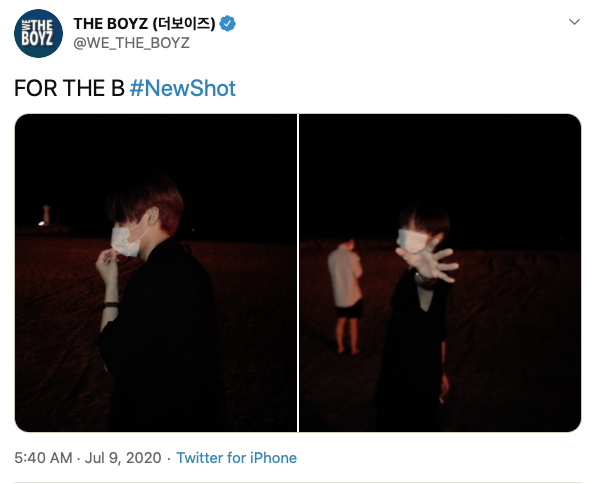Image resolution: width=597 pixels, height=484 pixels.
Task: Click the WE THE BOYZ logo text in avatar
Action: tap(37, 34)
